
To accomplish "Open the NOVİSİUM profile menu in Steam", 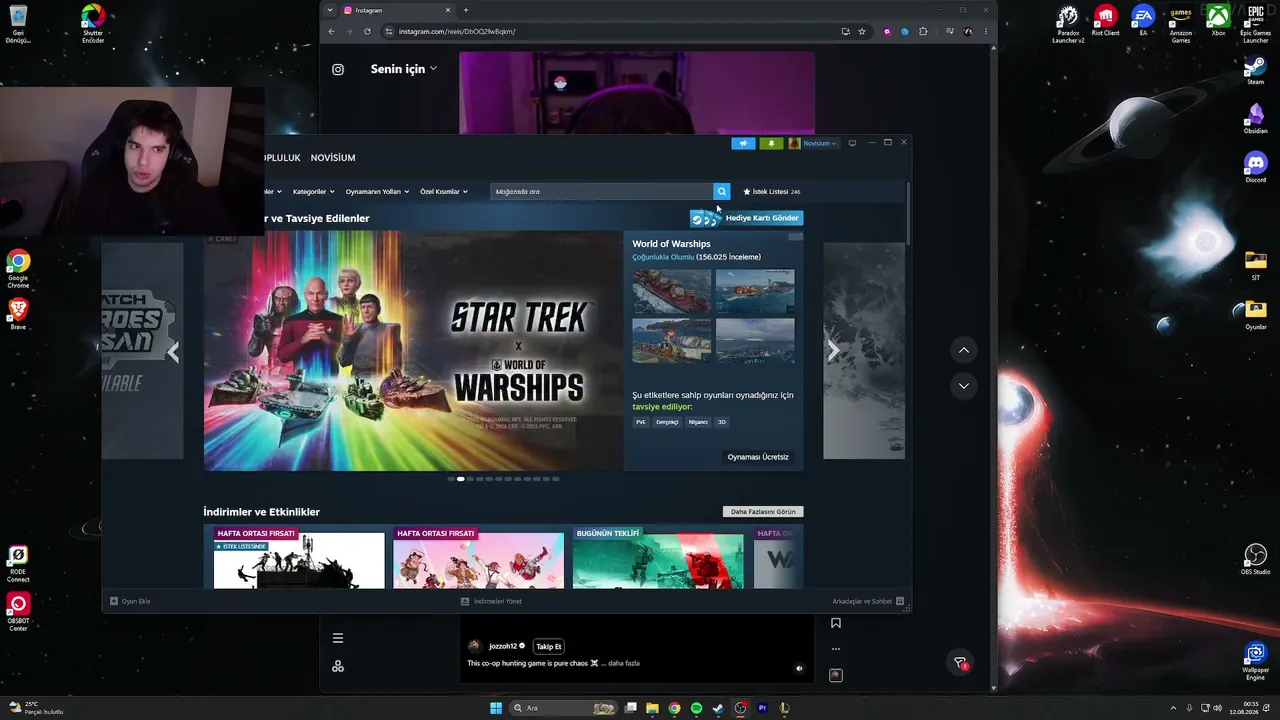I will tap(333, 158).
